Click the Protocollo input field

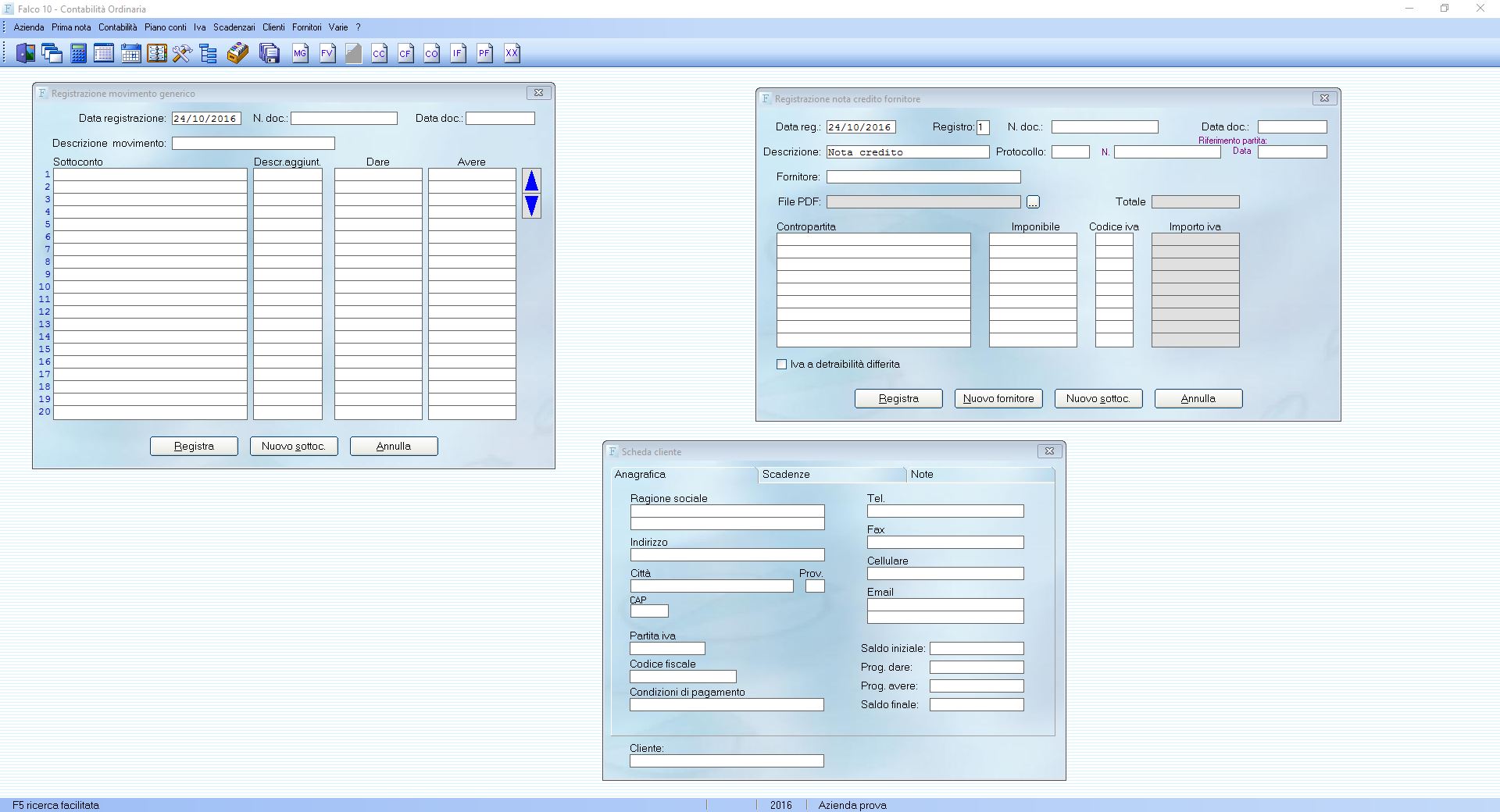point(1070,152)
